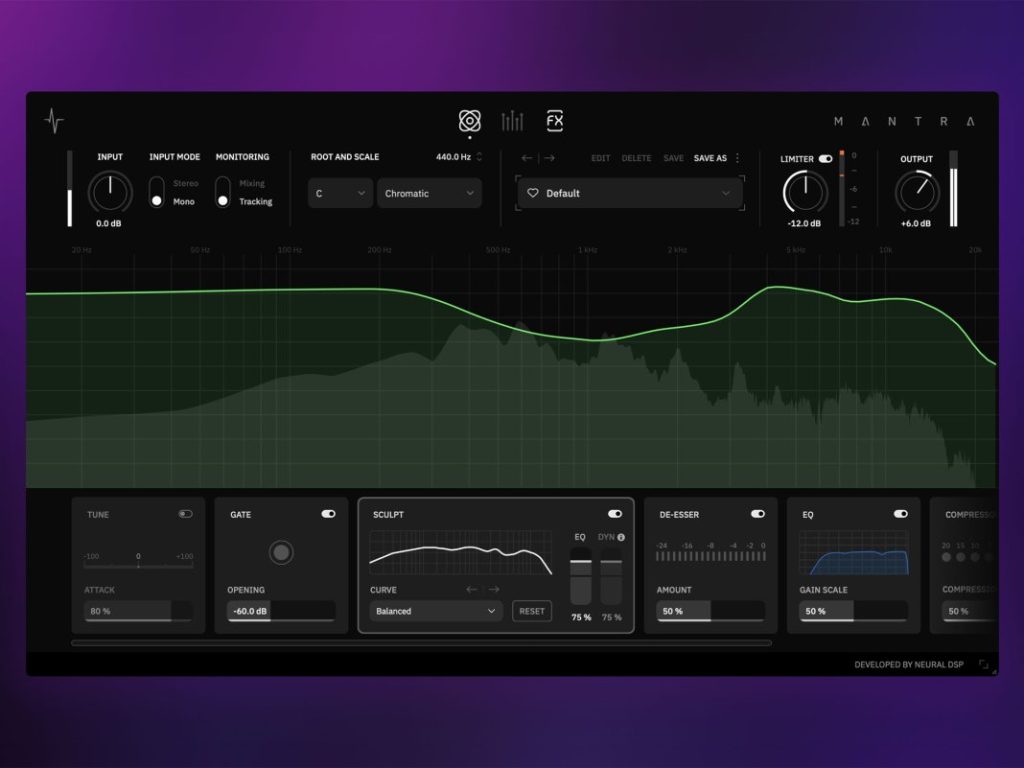This screenshot has height=768, width=1024.
Task: Click DELETE in the preset bar
Action: (637, 157)
